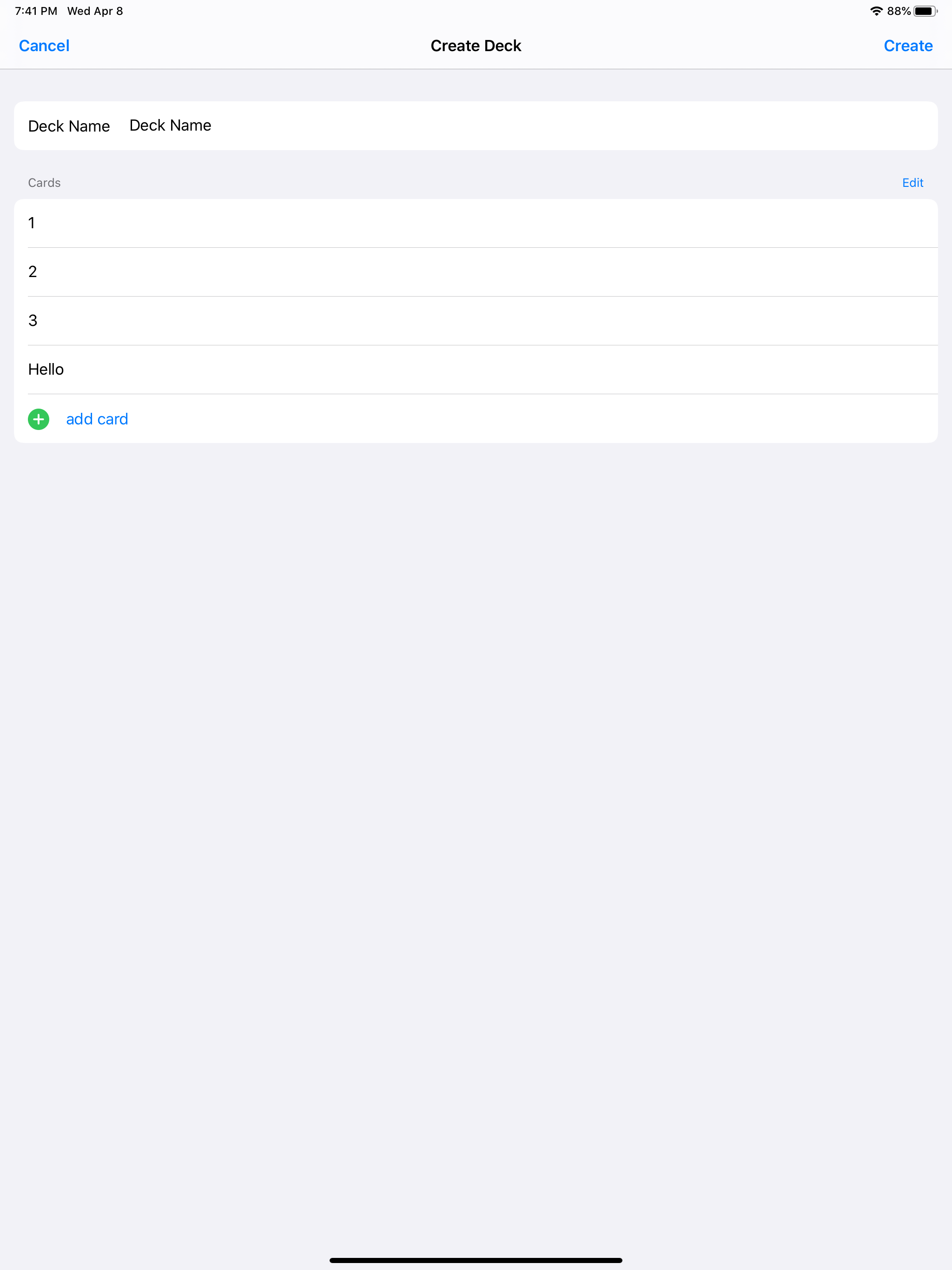Select the card named Hello

coord(230,369)
